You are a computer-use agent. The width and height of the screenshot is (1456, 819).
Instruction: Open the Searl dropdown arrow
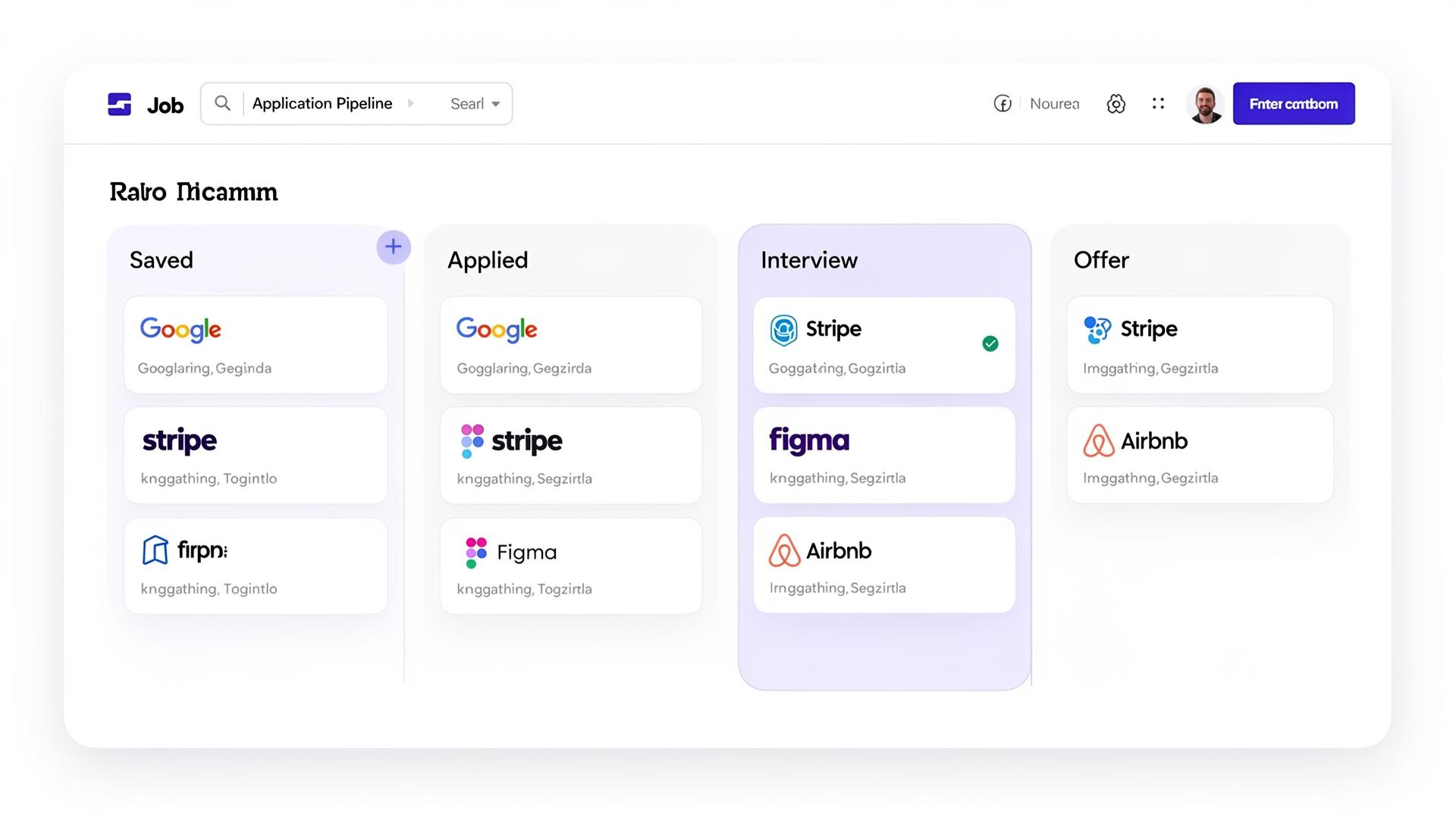pos(496,104)
